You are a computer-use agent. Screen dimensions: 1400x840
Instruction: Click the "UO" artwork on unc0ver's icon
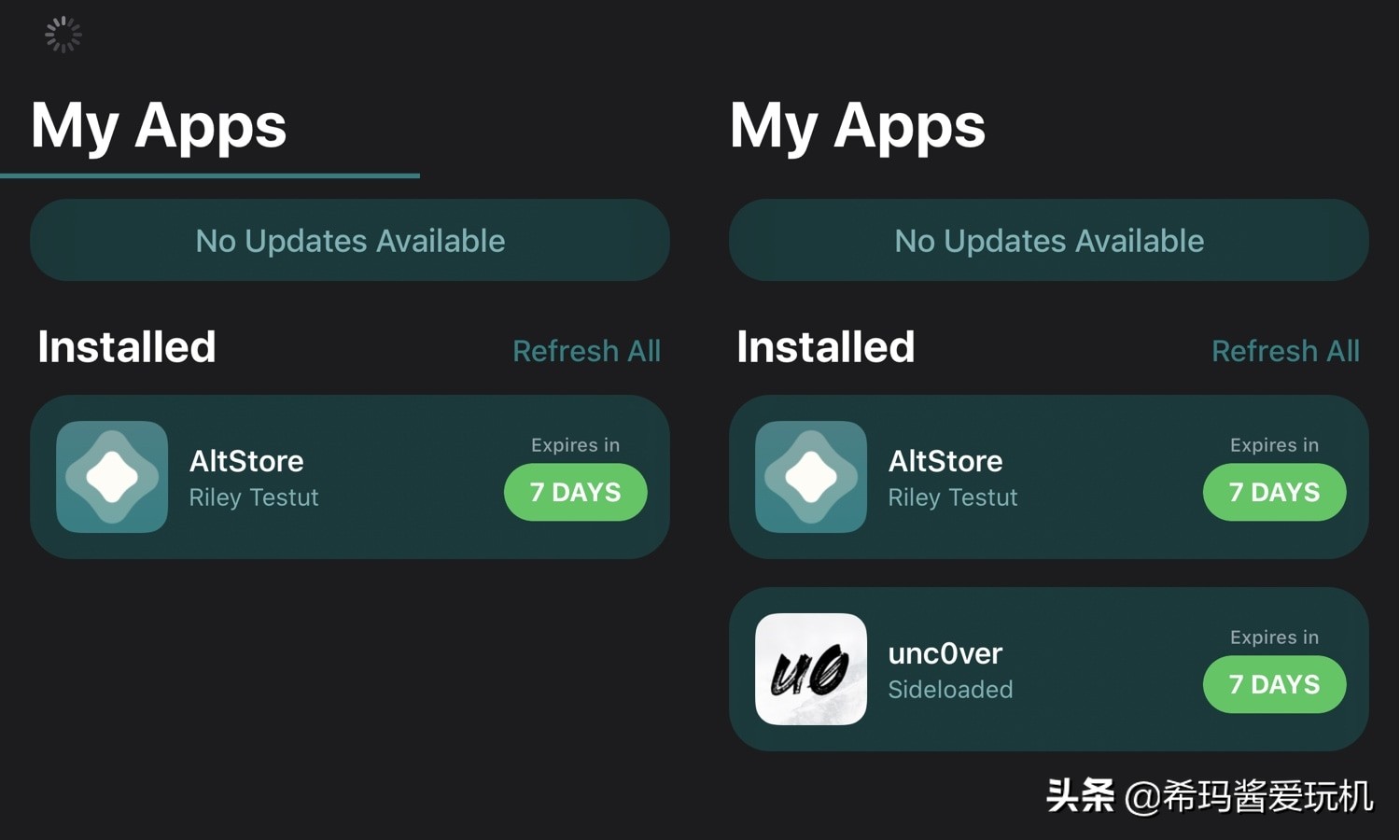[x=811, y=669]
